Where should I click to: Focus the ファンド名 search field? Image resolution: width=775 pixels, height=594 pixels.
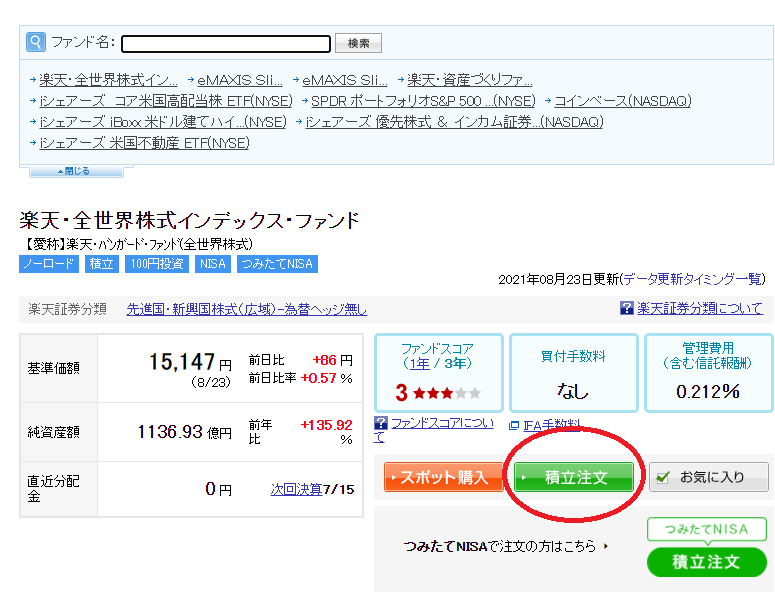[x=226, y=43]
